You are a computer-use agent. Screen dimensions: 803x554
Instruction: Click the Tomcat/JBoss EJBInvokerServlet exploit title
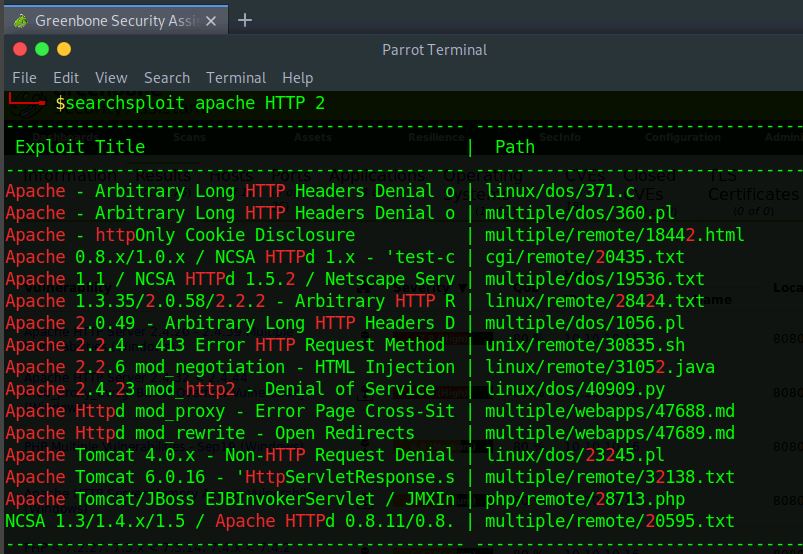tap(230, 499)
